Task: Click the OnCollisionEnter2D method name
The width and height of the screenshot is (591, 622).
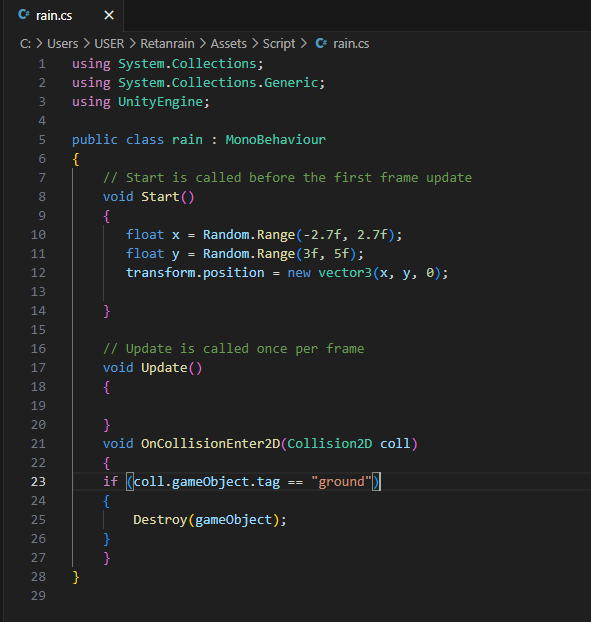Action: tap(211, 443)
